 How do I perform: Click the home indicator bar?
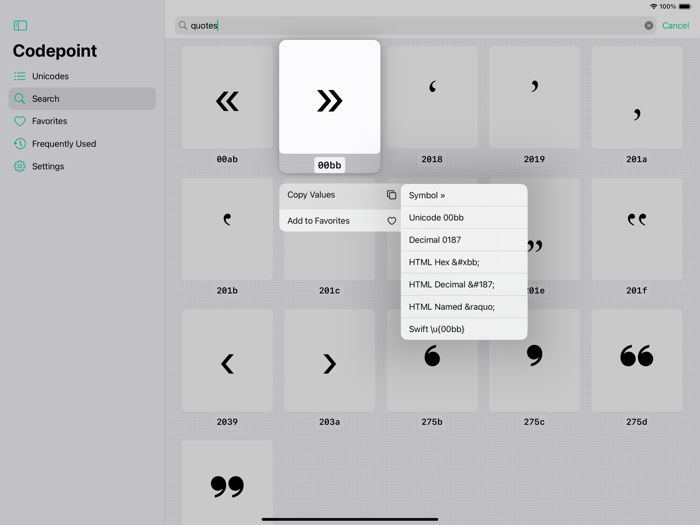click(x=350, y=519)
